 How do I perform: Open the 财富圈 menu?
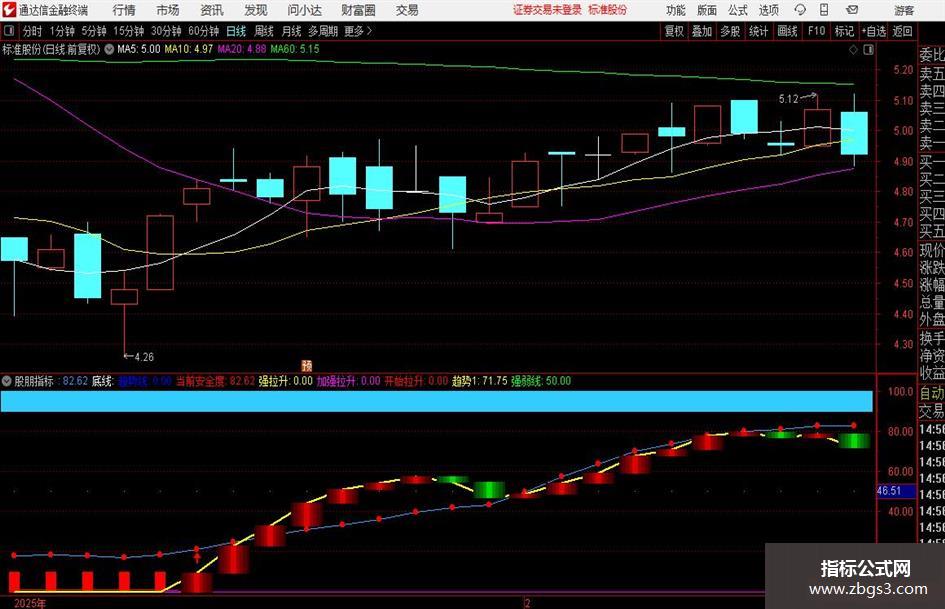coord(358,10)
